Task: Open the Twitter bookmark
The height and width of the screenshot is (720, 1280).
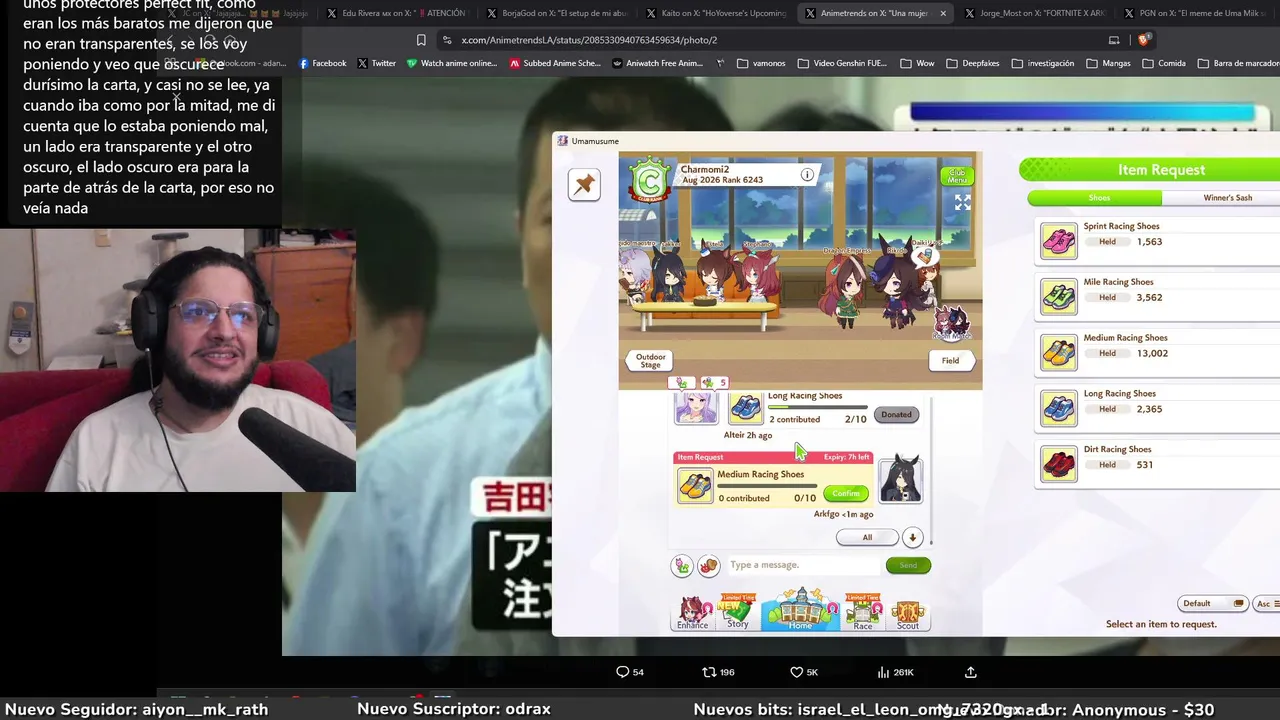Action: 376,63
